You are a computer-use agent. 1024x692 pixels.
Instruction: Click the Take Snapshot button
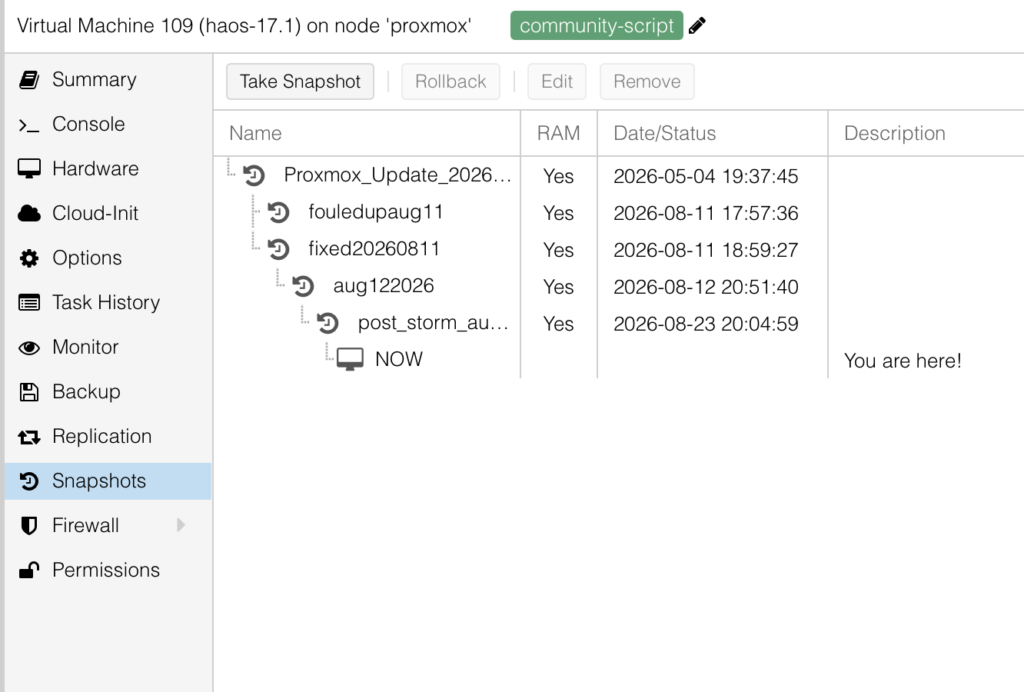coord(300,82)
